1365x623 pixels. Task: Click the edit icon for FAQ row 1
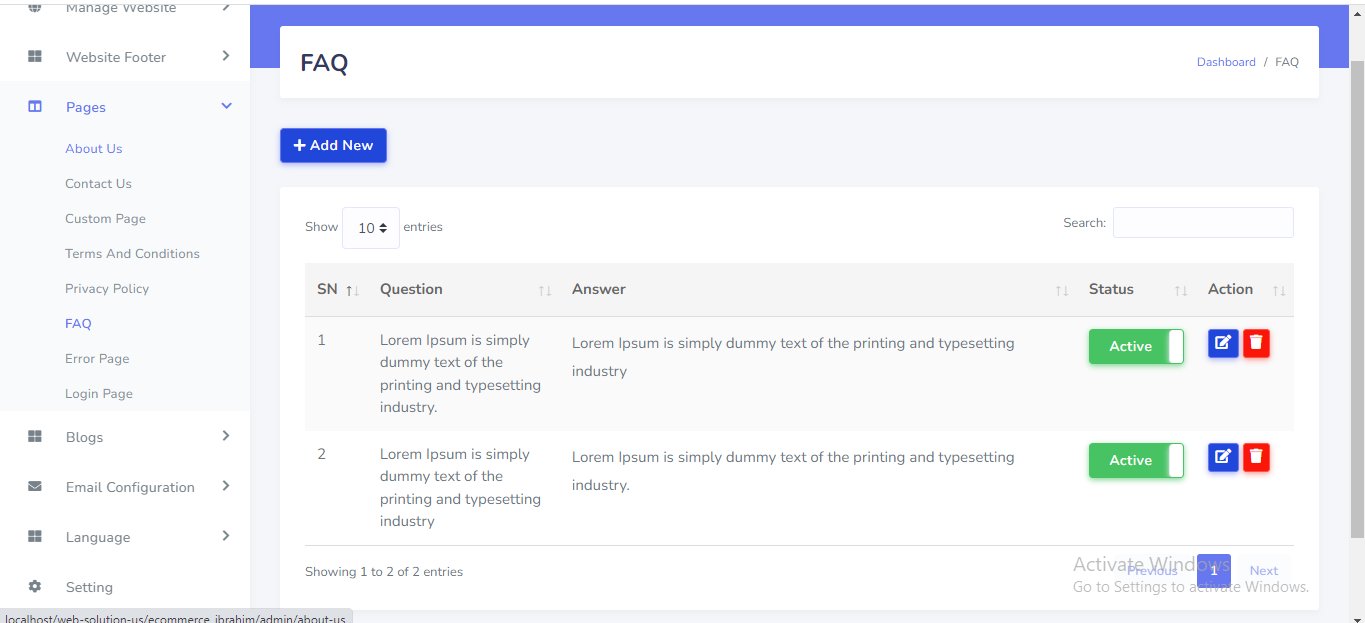coord(1222,344)
